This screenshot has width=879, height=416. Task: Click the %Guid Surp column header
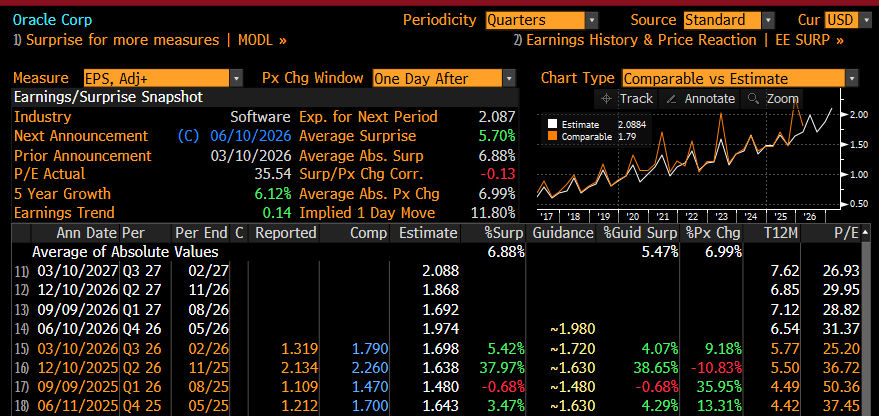tap(641, 233)
